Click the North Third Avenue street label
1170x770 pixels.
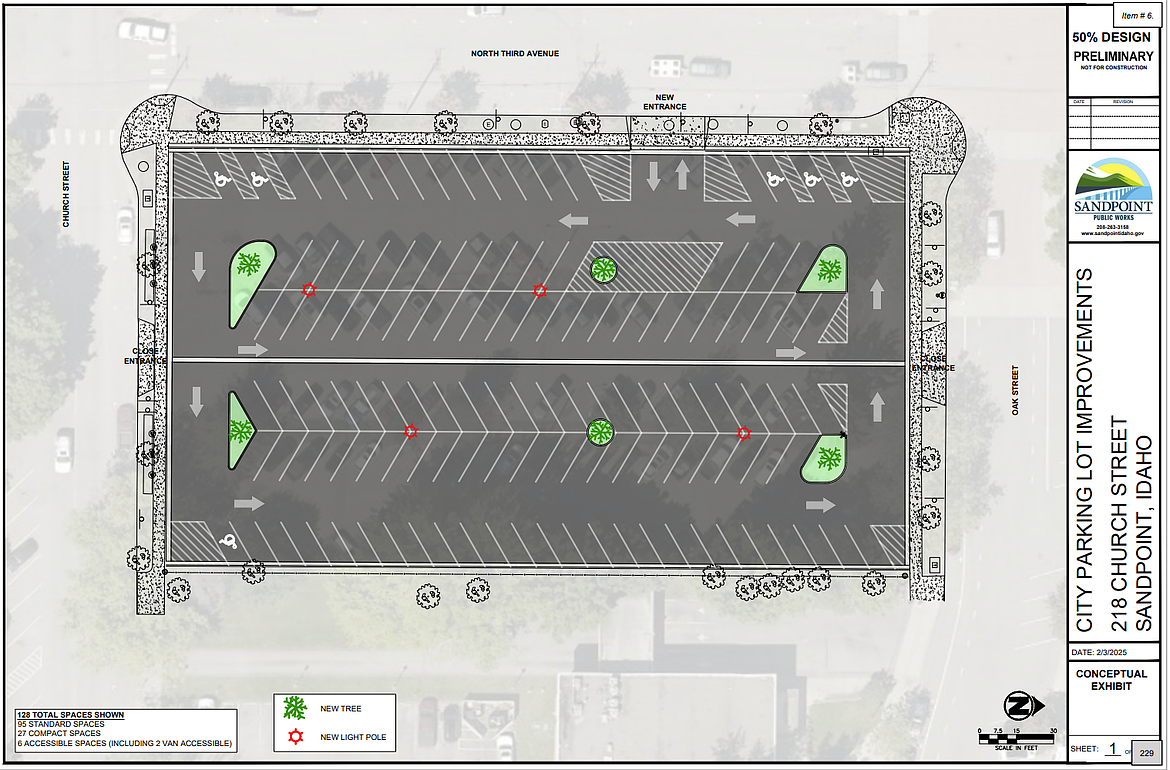(514, 53)
